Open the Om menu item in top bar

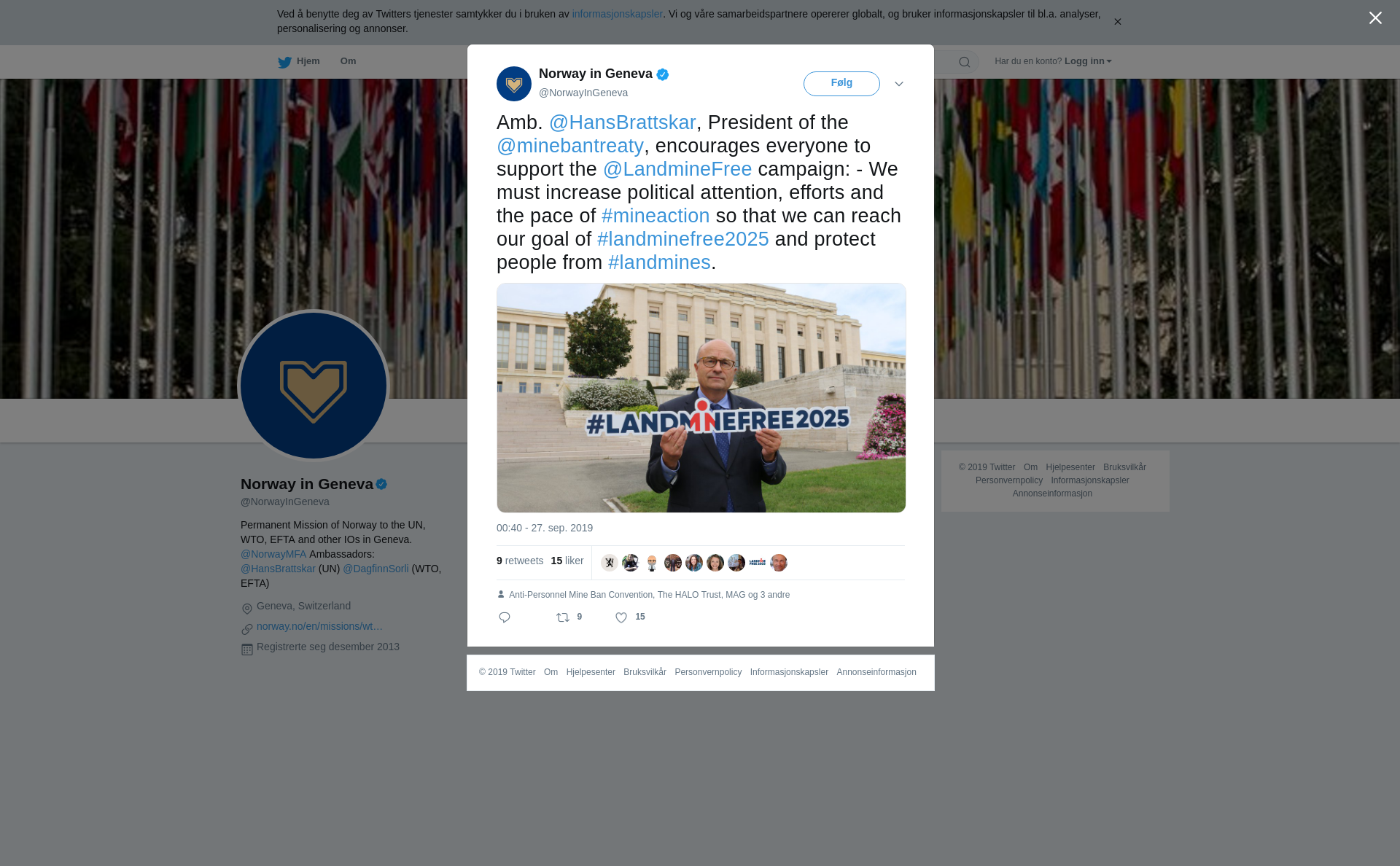pyautogui.click(x=348, y=61)
